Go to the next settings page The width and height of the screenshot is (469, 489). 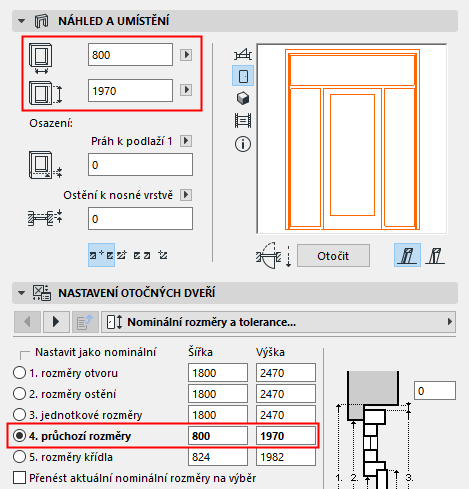(56, 322)
